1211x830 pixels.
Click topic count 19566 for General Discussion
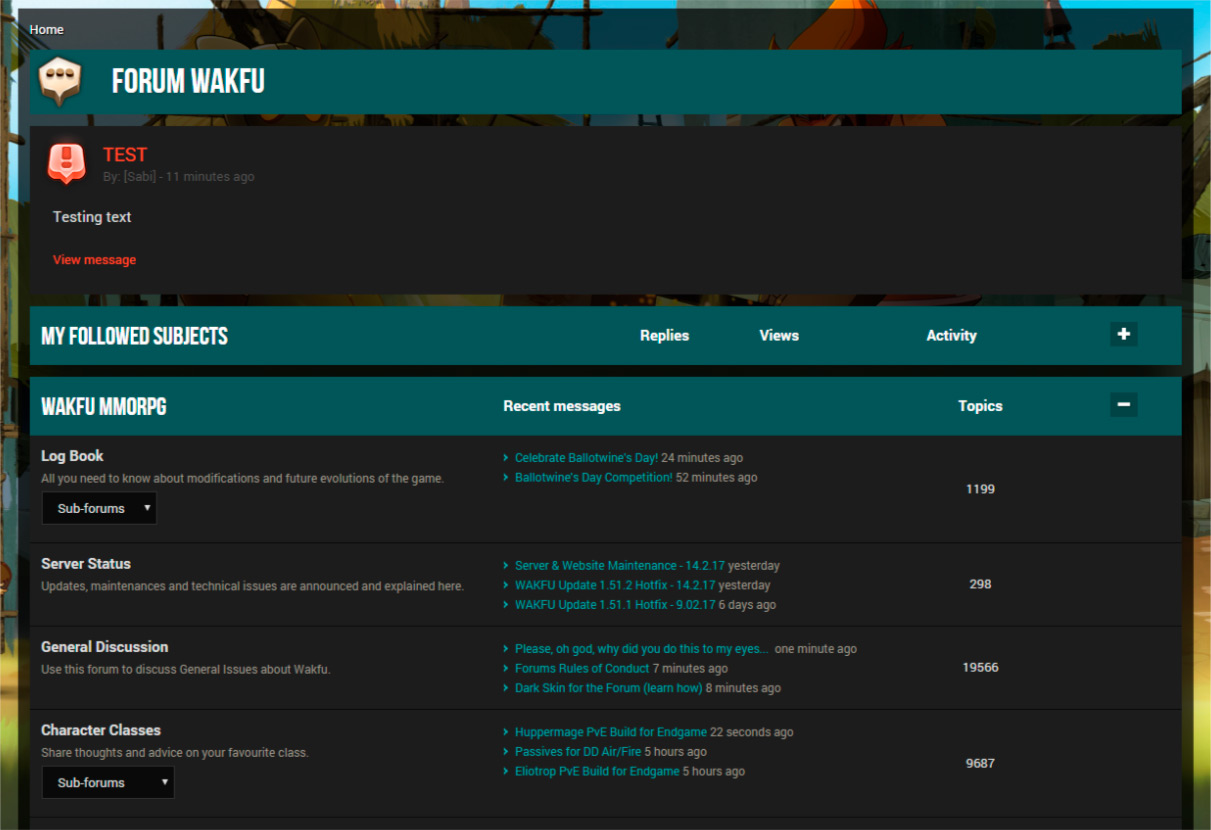[x=980, y=667]
